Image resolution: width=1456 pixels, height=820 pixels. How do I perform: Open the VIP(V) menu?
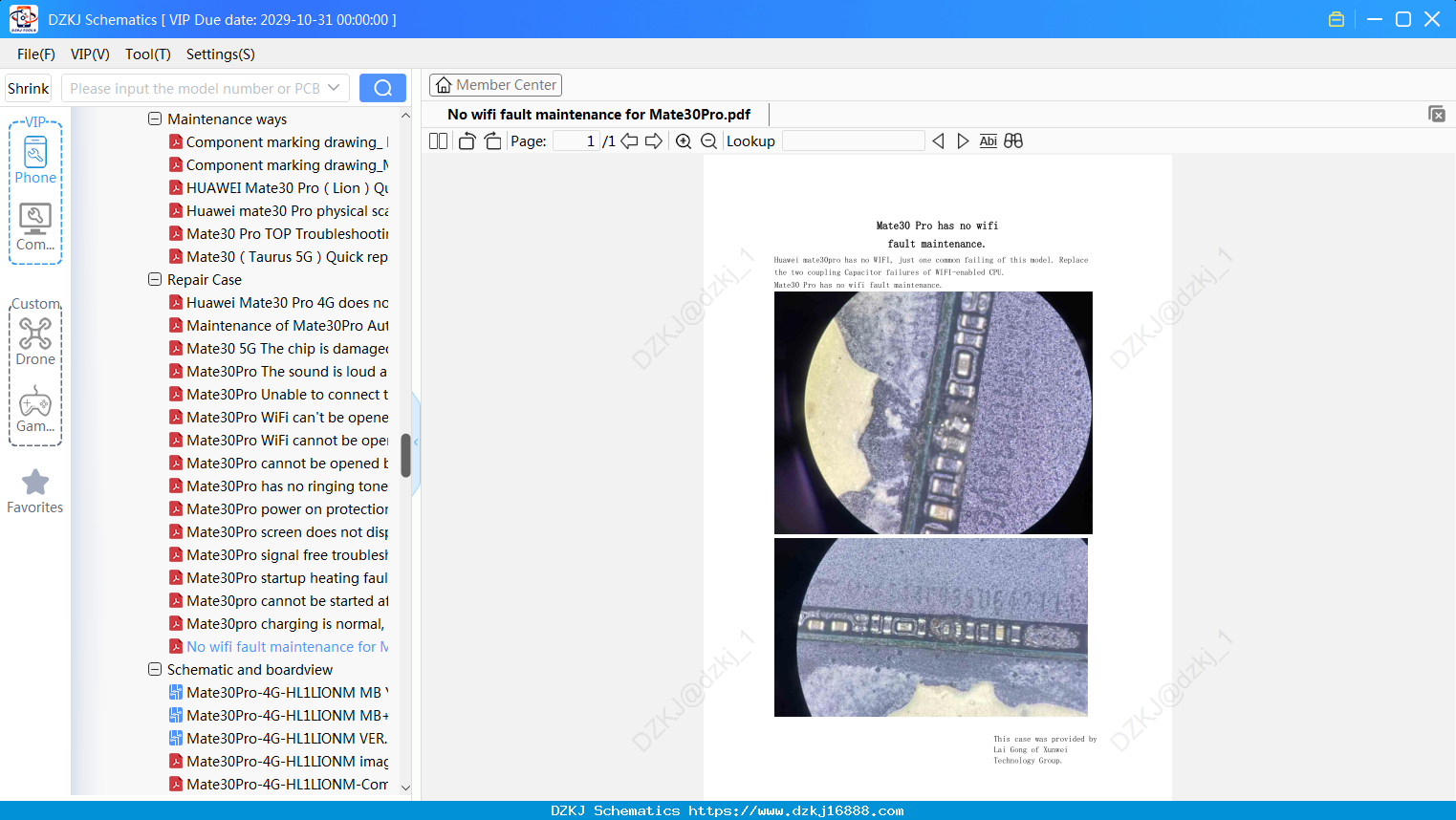click(90, 54)
